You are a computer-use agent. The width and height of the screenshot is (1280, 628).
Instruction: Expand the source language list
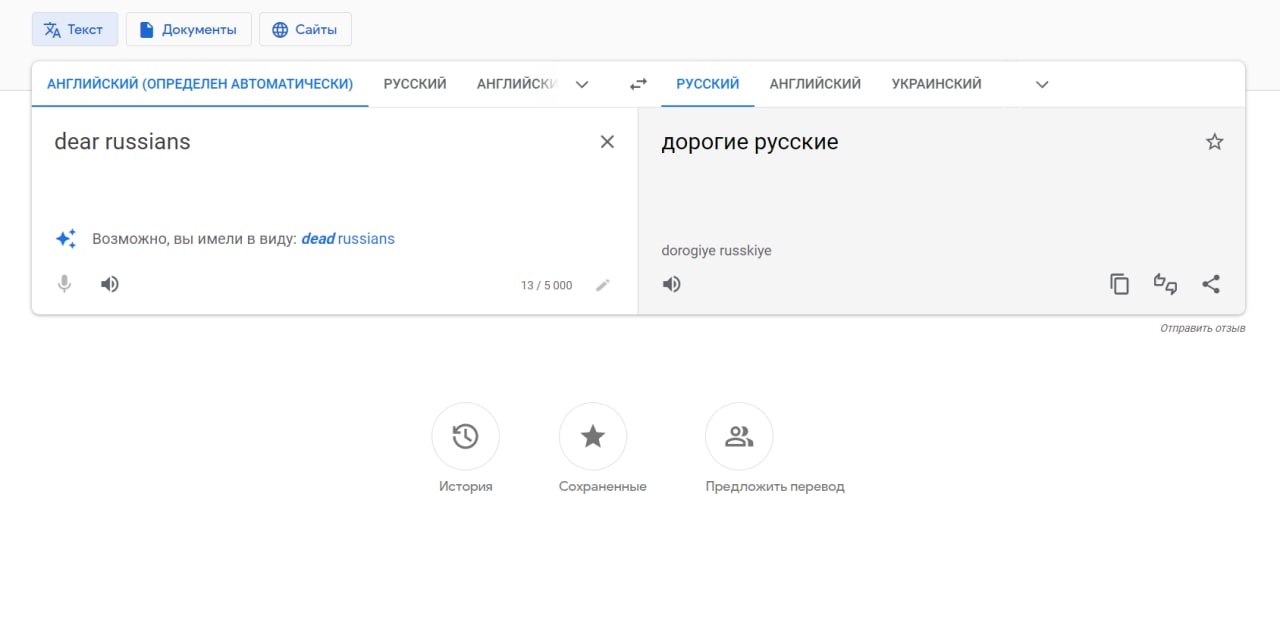582,85
